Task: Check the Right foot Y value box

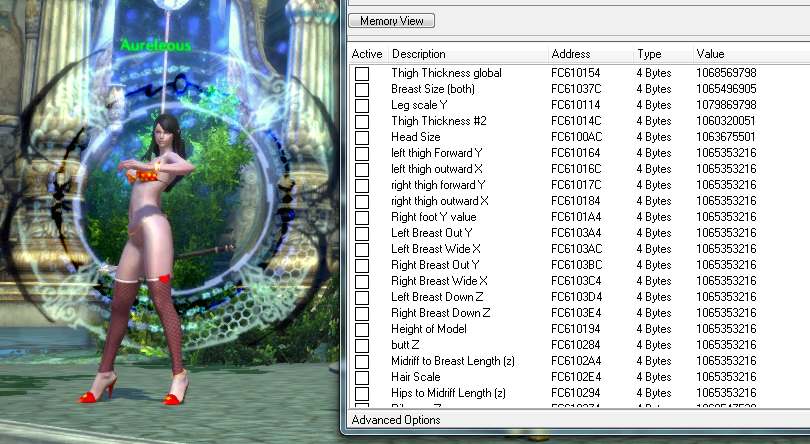Action: pos(361,218)
